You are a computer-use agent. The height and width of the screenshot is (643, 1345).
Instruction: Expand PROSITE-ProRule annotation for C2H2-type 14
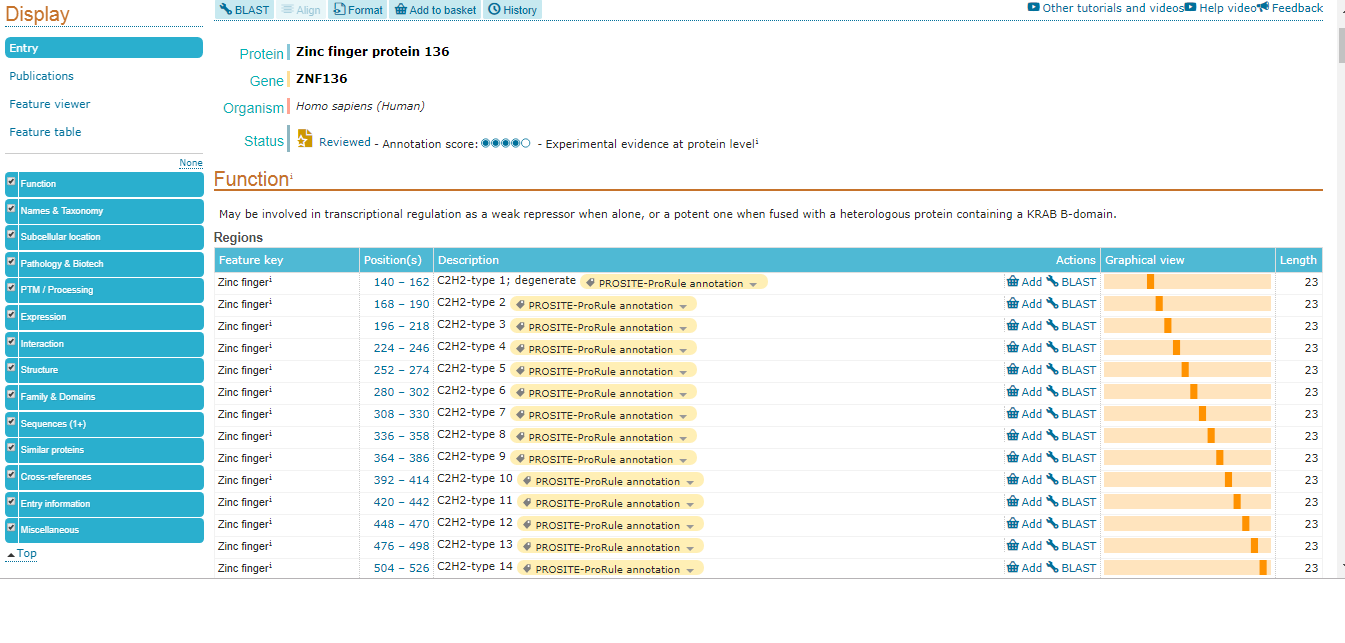tap(610, 570)
